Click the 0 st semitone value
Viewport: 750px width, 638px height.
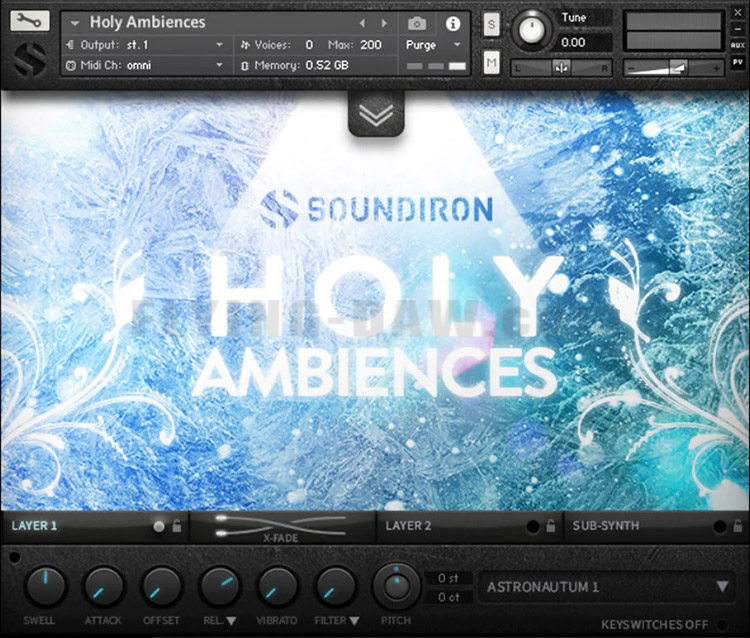448,578
